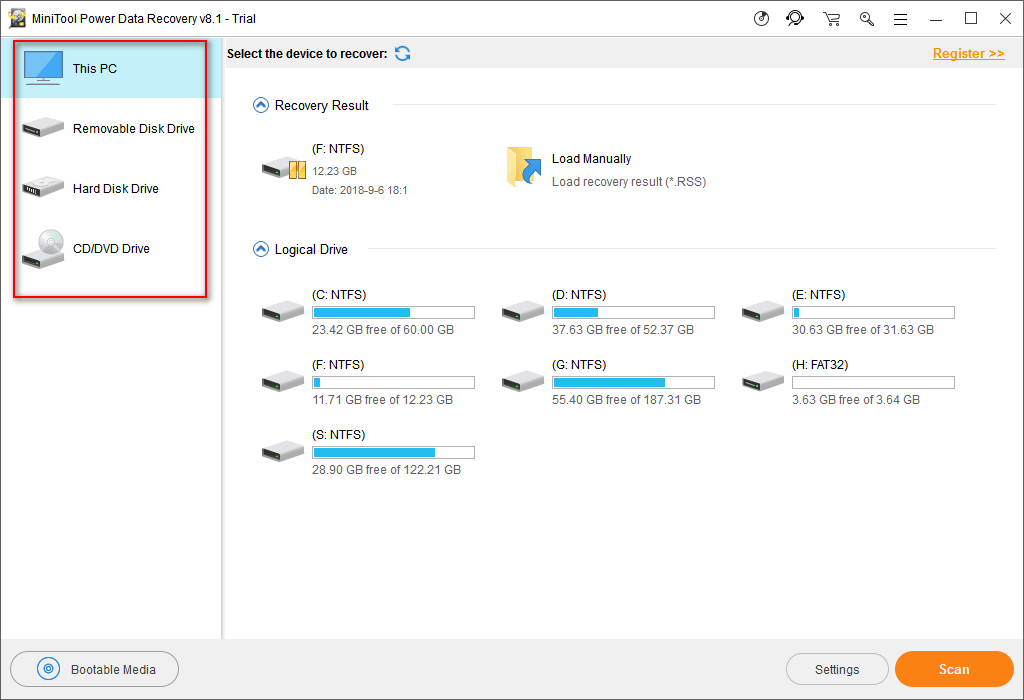This screenshot has height=700, width=1024.
Task: Start scanning with the Scan button
Action: coord(954,669)
